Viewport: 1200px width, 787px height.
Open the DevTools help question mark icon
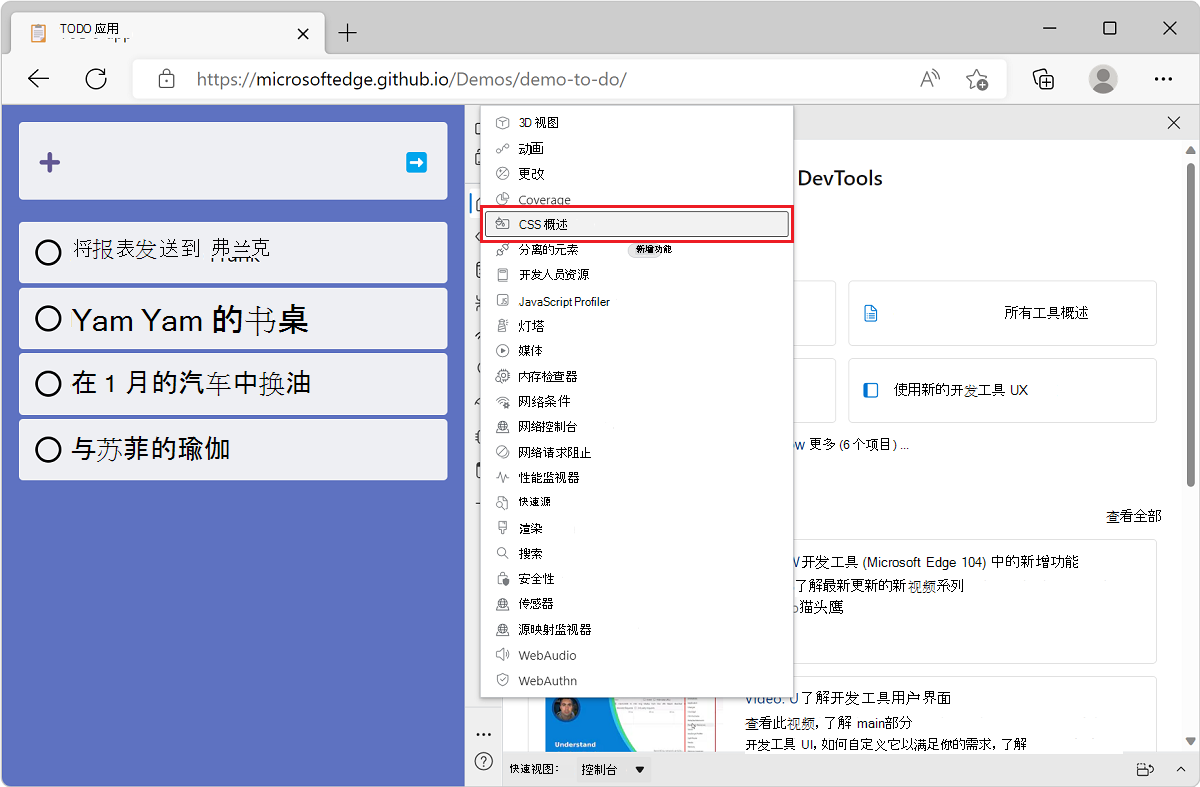pos(483,761)
